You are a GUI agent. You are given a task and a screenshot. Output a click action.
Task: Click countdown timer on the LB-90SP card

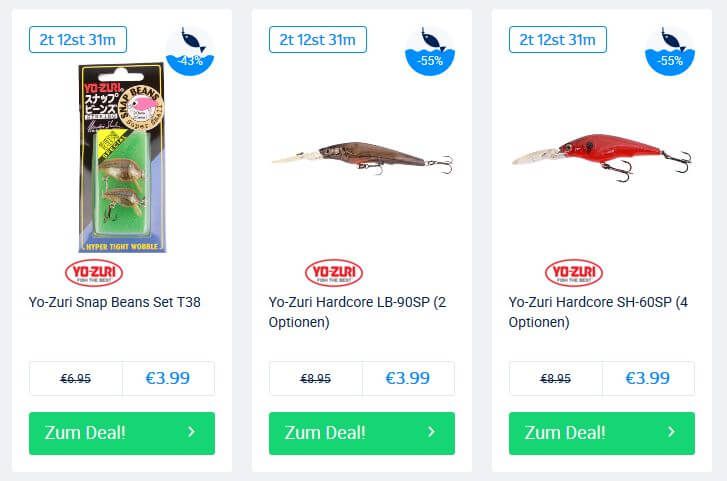[x=318, y=40]
